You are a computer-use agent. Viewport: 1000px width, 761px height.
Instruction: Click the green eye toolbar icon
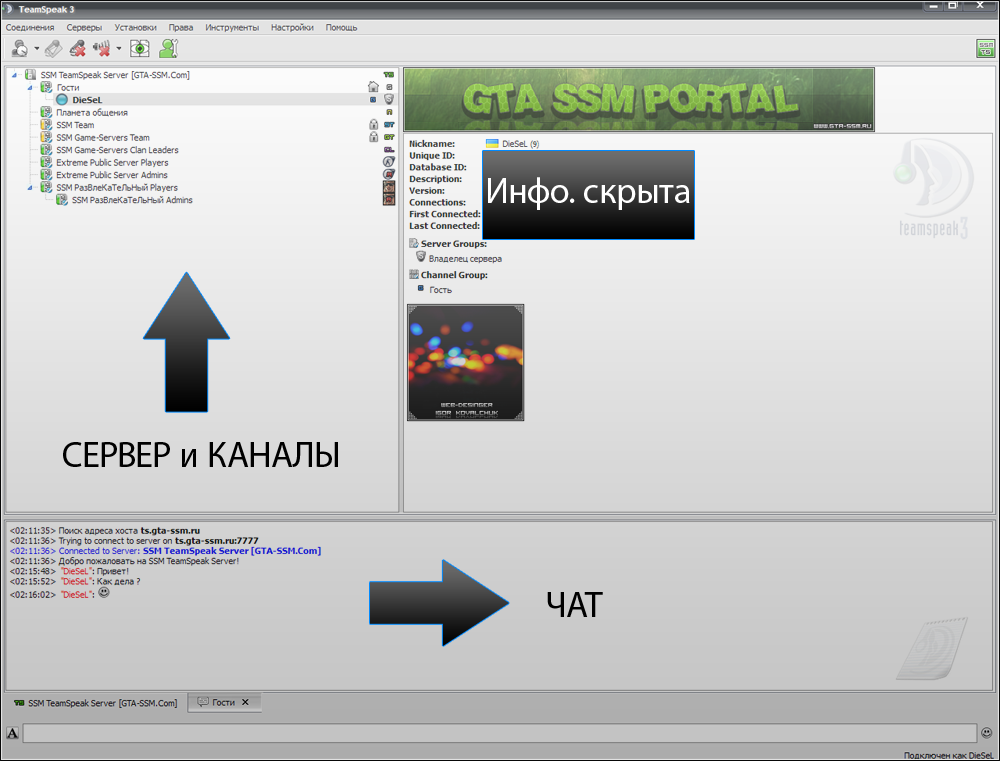140,48
